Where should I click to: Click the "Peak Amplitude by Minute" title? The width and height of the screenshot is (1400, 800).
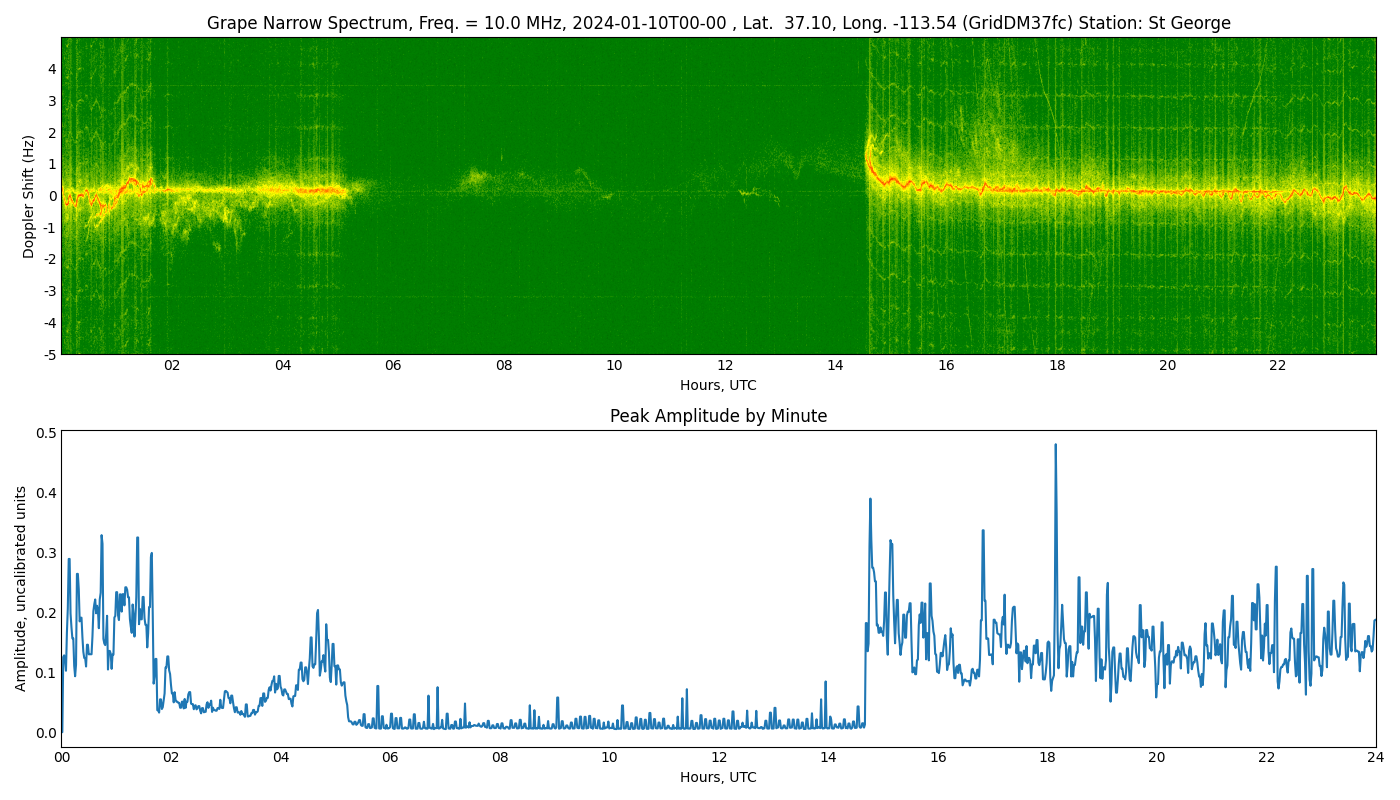coord(718,416)
